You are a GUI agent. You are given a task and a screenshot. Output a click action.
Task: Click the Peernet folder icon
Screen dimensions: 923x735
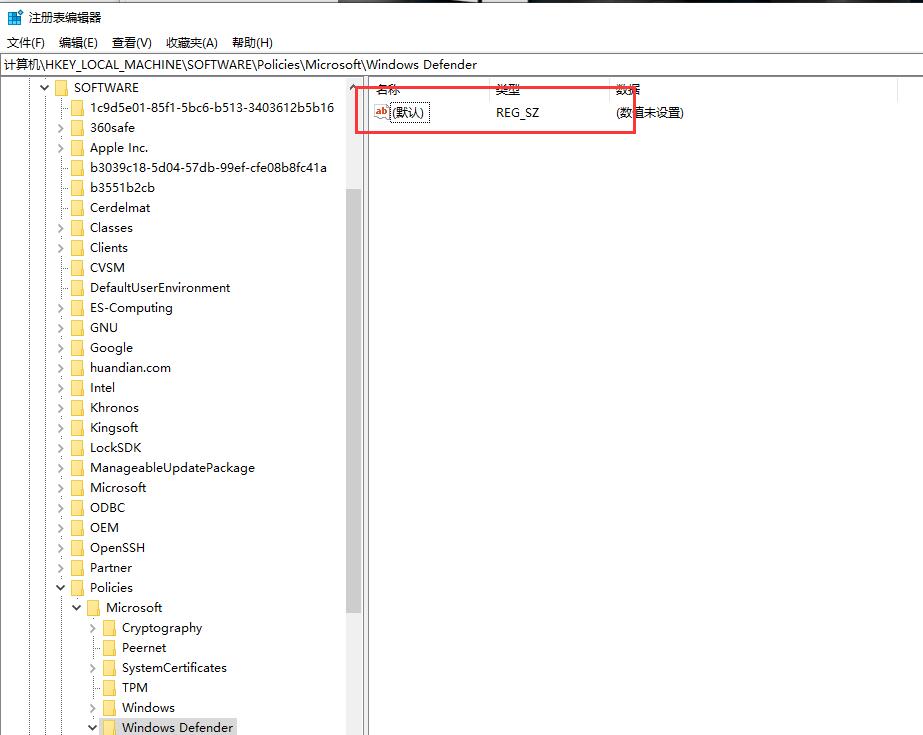point(109,648)
